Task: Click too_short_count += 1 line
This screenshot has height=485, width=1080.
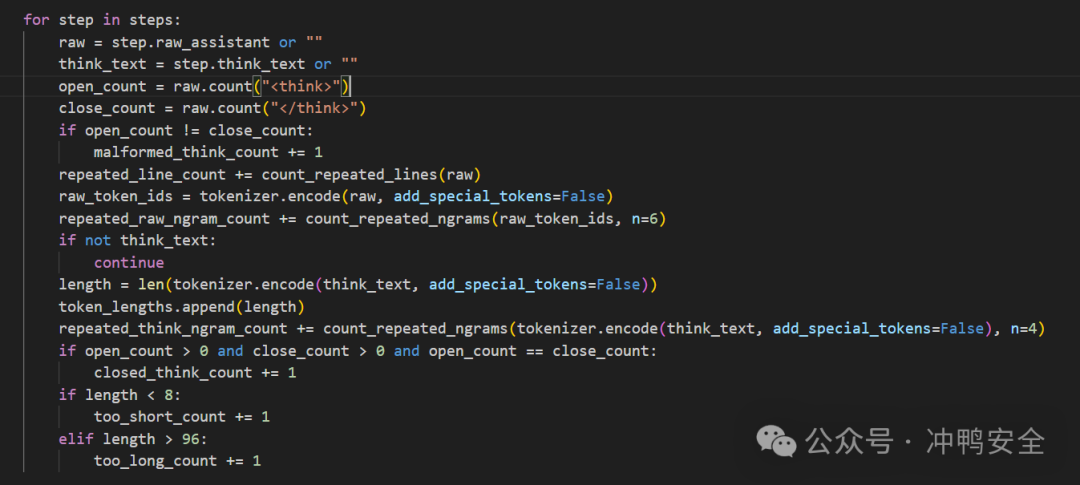Action: tap(182, 417)
